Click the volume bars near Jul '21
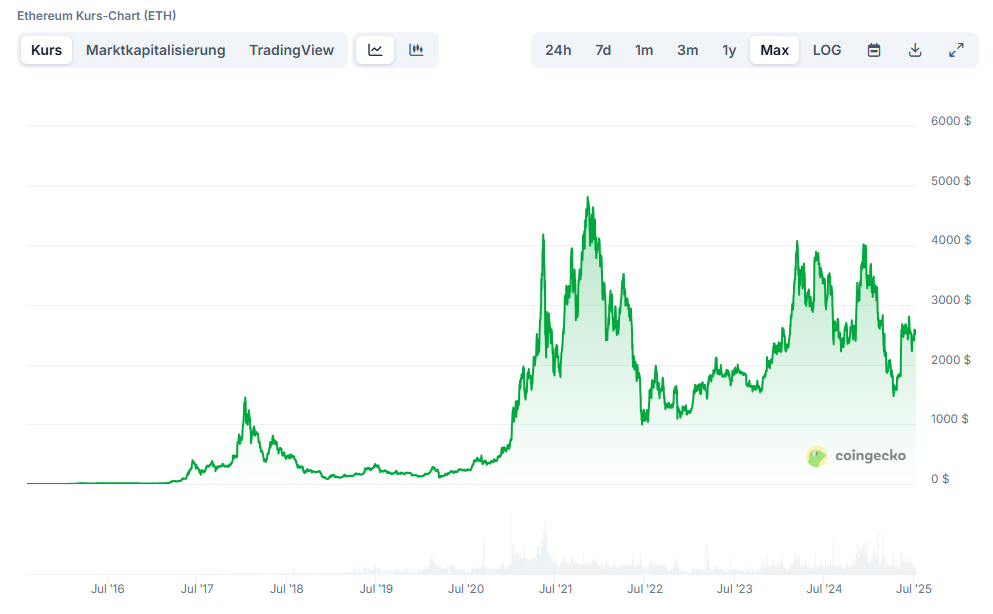This screenshot has height=614, width=993. [x=545, y=551]
